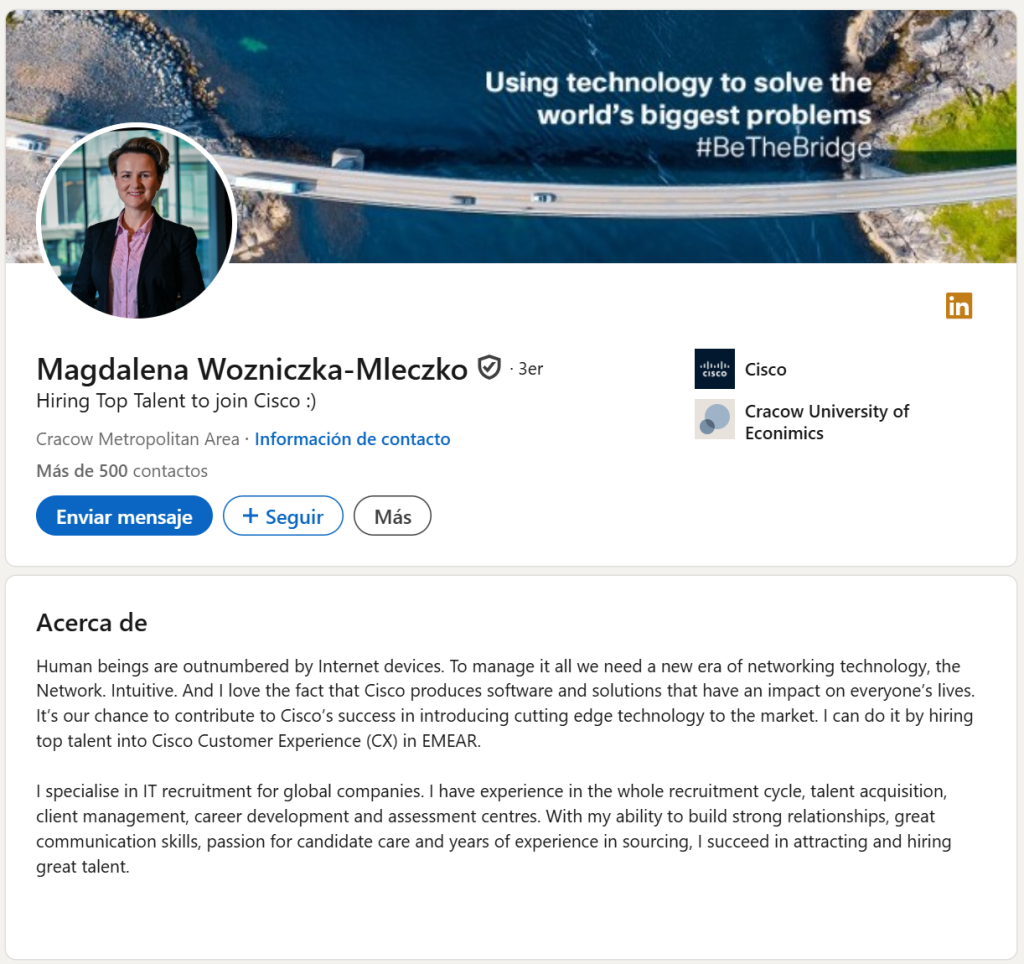Click the Cisco company name link
The width and height of the screenshot is (1024, 964).
click(x=765, y=370)
